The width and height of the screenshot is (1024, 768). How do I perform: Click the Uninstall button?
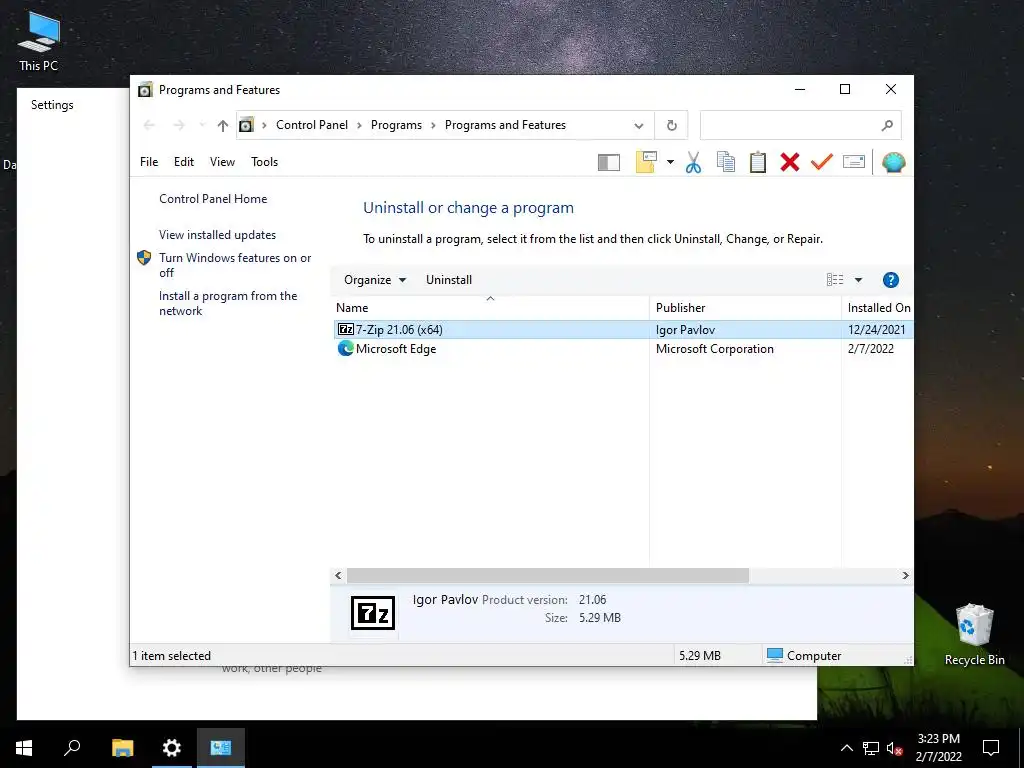pyautogui.click(x=449, y=280)
